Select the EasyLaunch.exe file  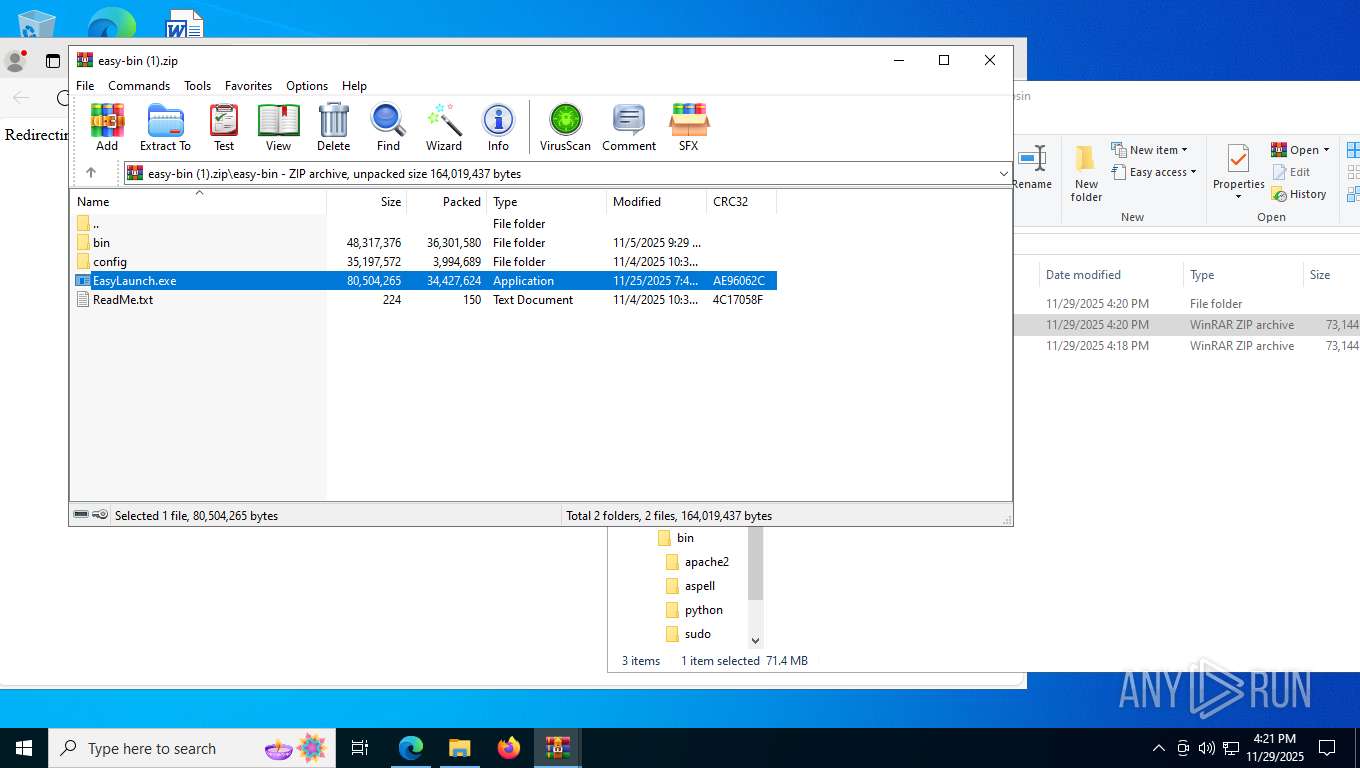(x=423, y=280)
